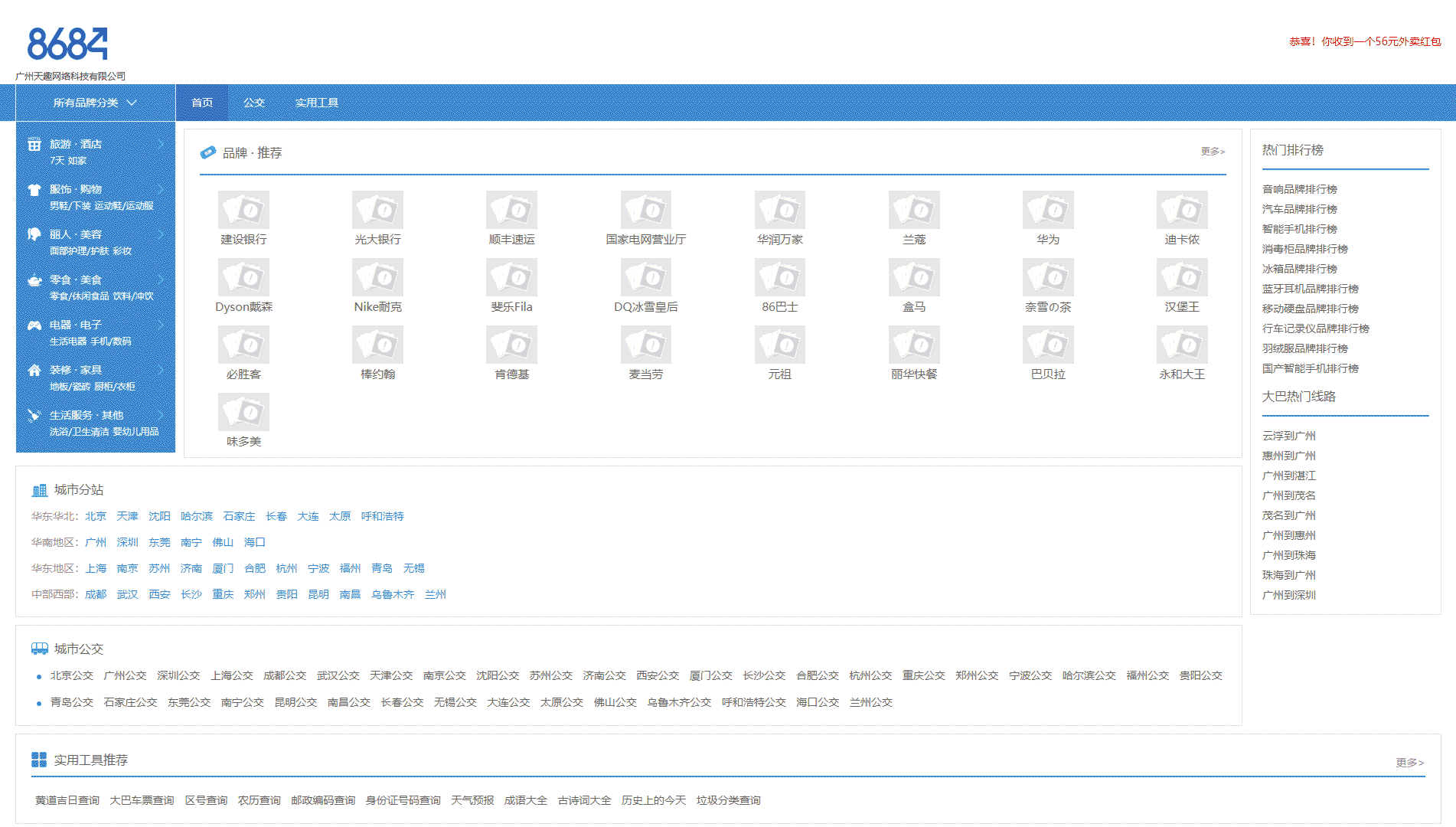Expand the 所有品牌分类 dropdown

tap(96, 103)
